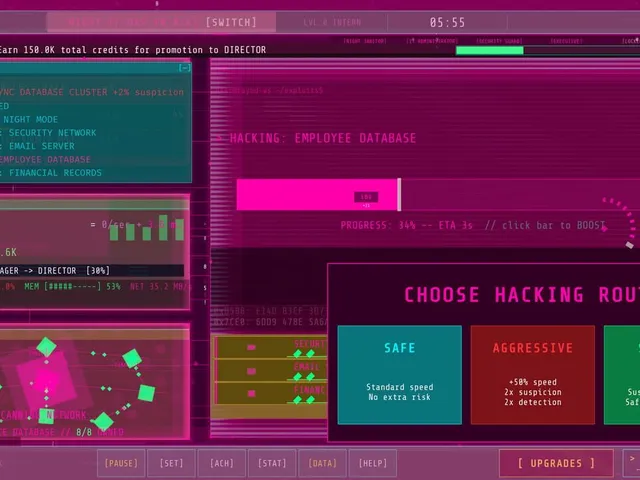This screenshot has width=640, height=480.
Task: Open statistics with the [STAT] button
Action: point(272,463)
